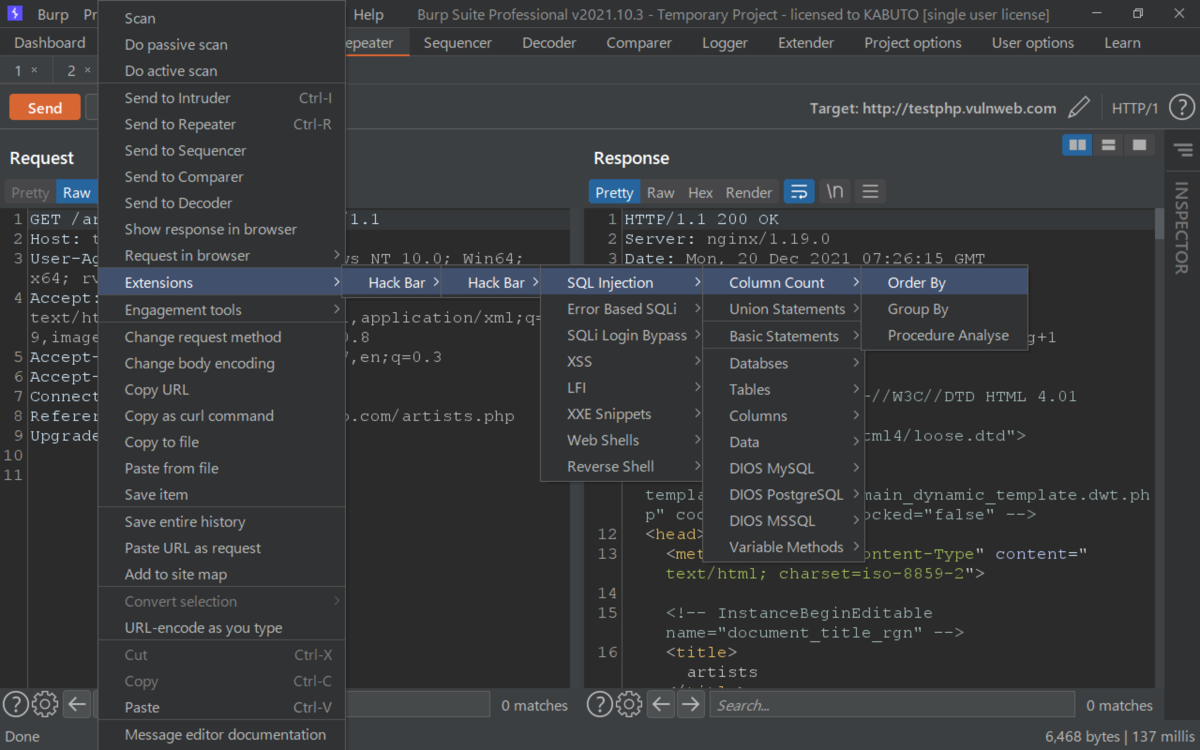Select Do active scan
Image resolution: width=1200 pixels, height=750 pixels.
click(221, 71)
